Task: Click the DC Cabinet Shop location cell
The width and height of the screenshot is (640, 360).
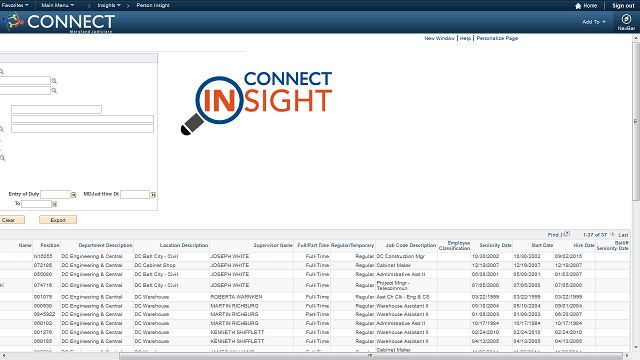Action: click(x=155, y=265)
